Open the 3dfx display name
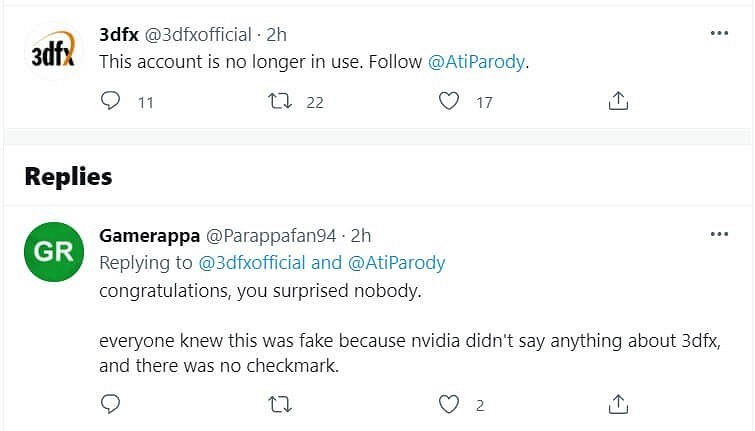The image size is (755, 431). click(119, 35)
